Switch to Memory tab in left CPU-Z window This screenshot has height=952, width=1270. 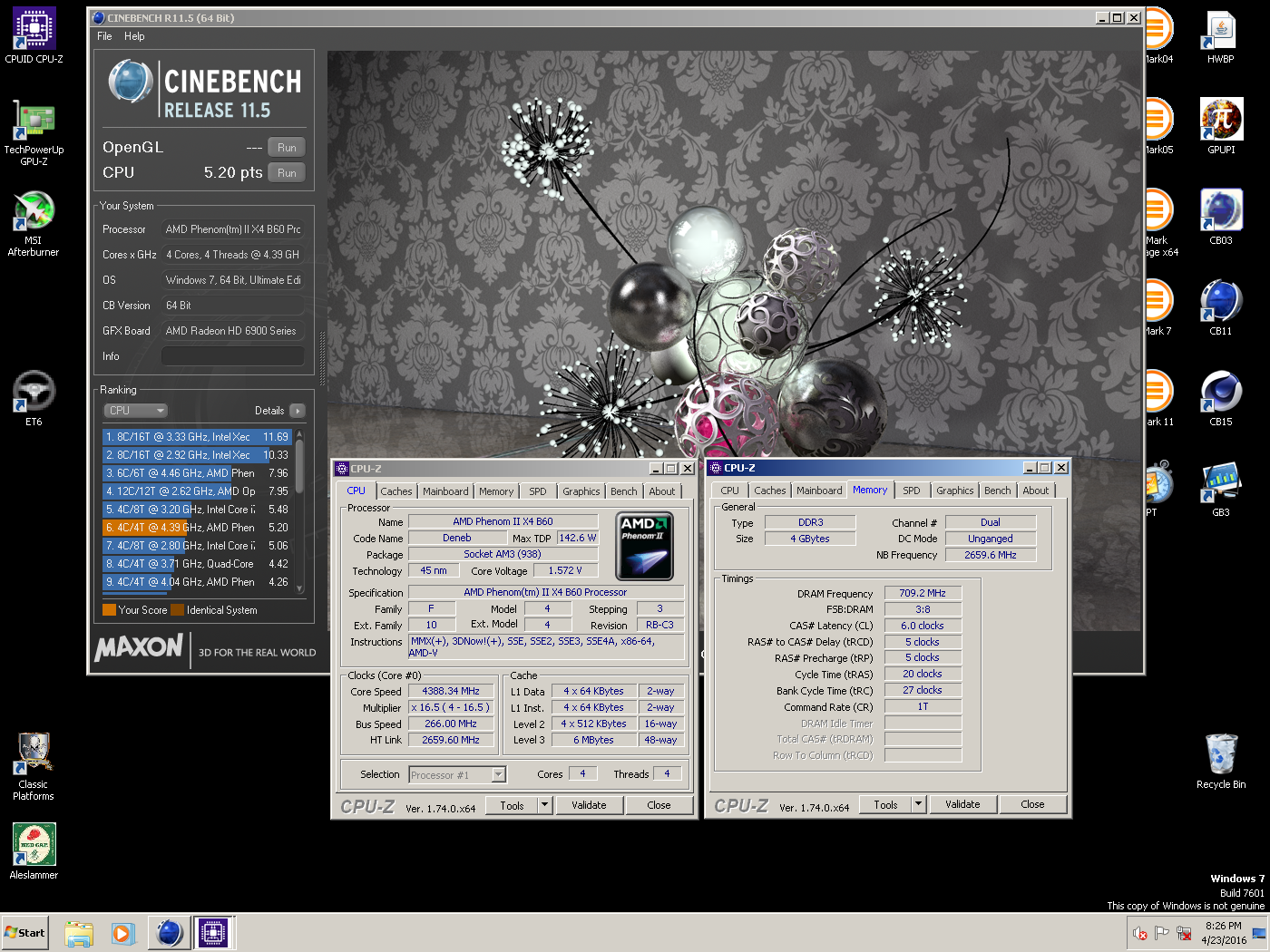tap(496, 491)
